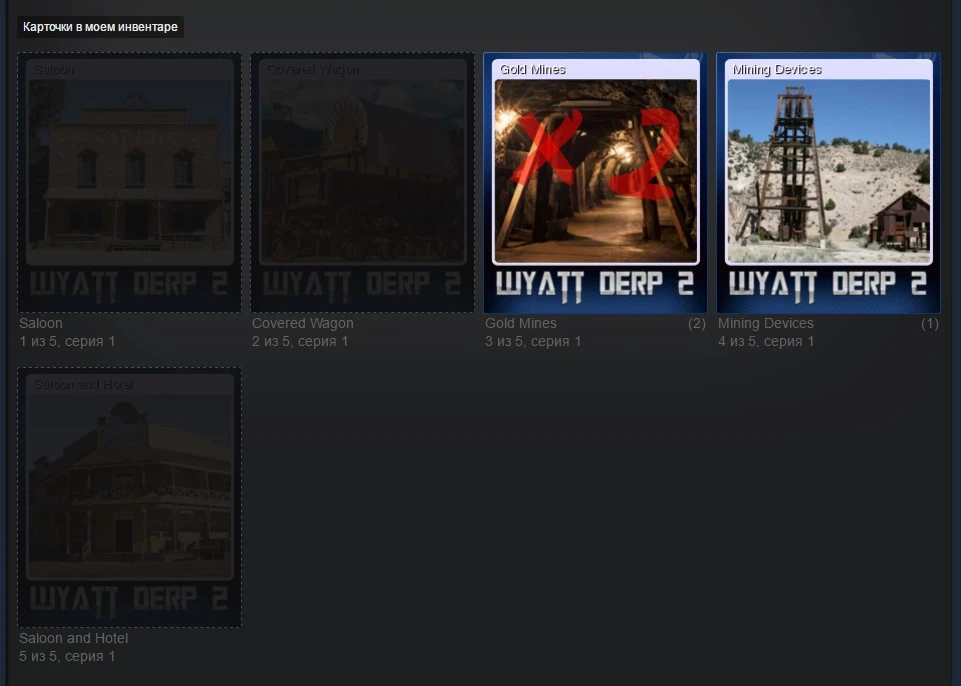Click the 'Saloon and Hotel' name caption
The height and width of the screenshot is (686, 961).
coord(74,638)
